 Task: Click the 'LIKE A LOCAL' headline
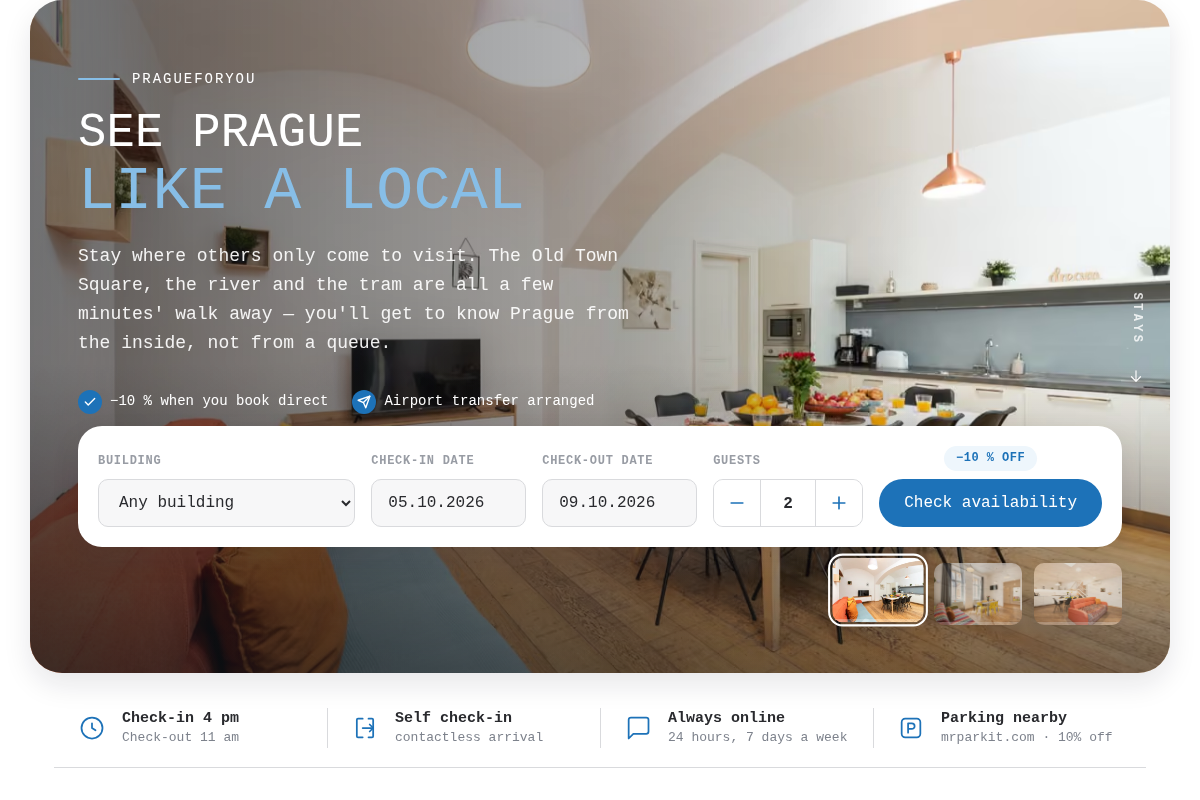click(301, 191)
